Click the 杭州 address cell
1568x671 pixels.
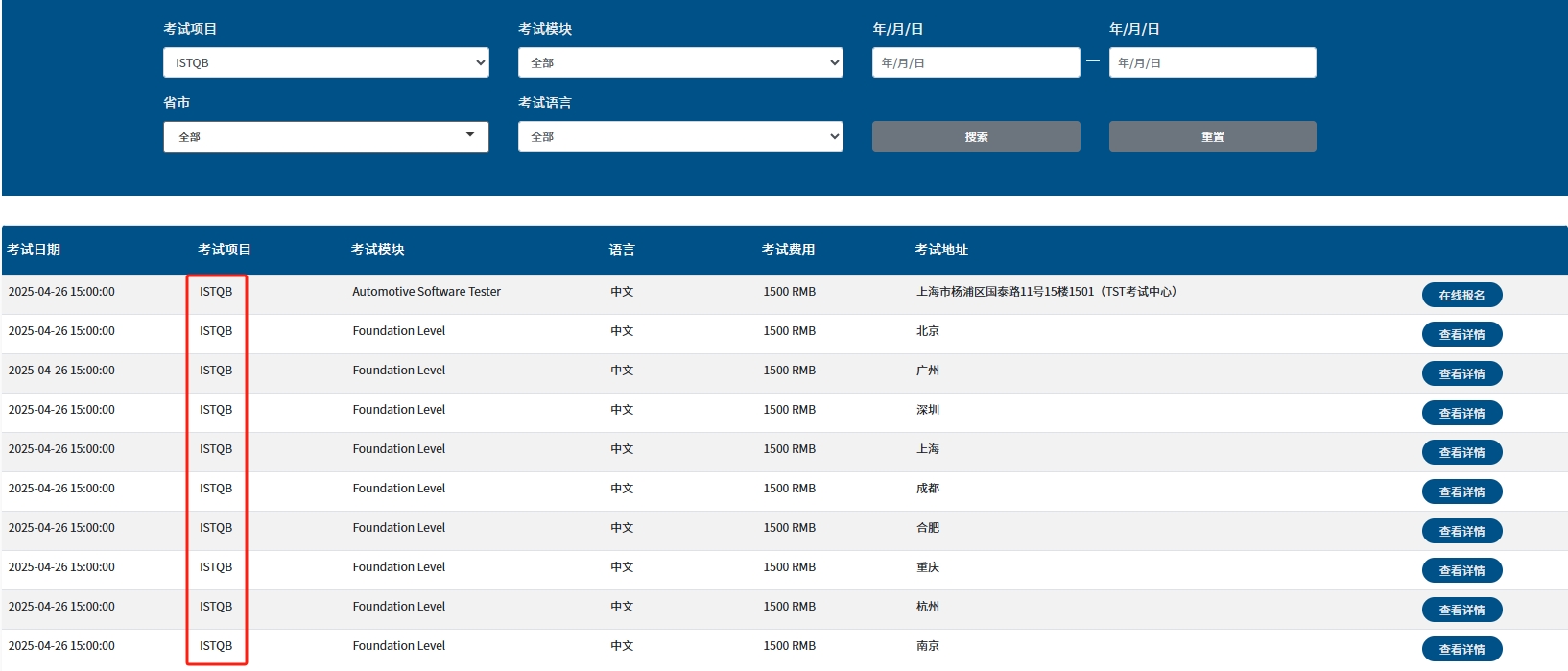pos(928,607)
